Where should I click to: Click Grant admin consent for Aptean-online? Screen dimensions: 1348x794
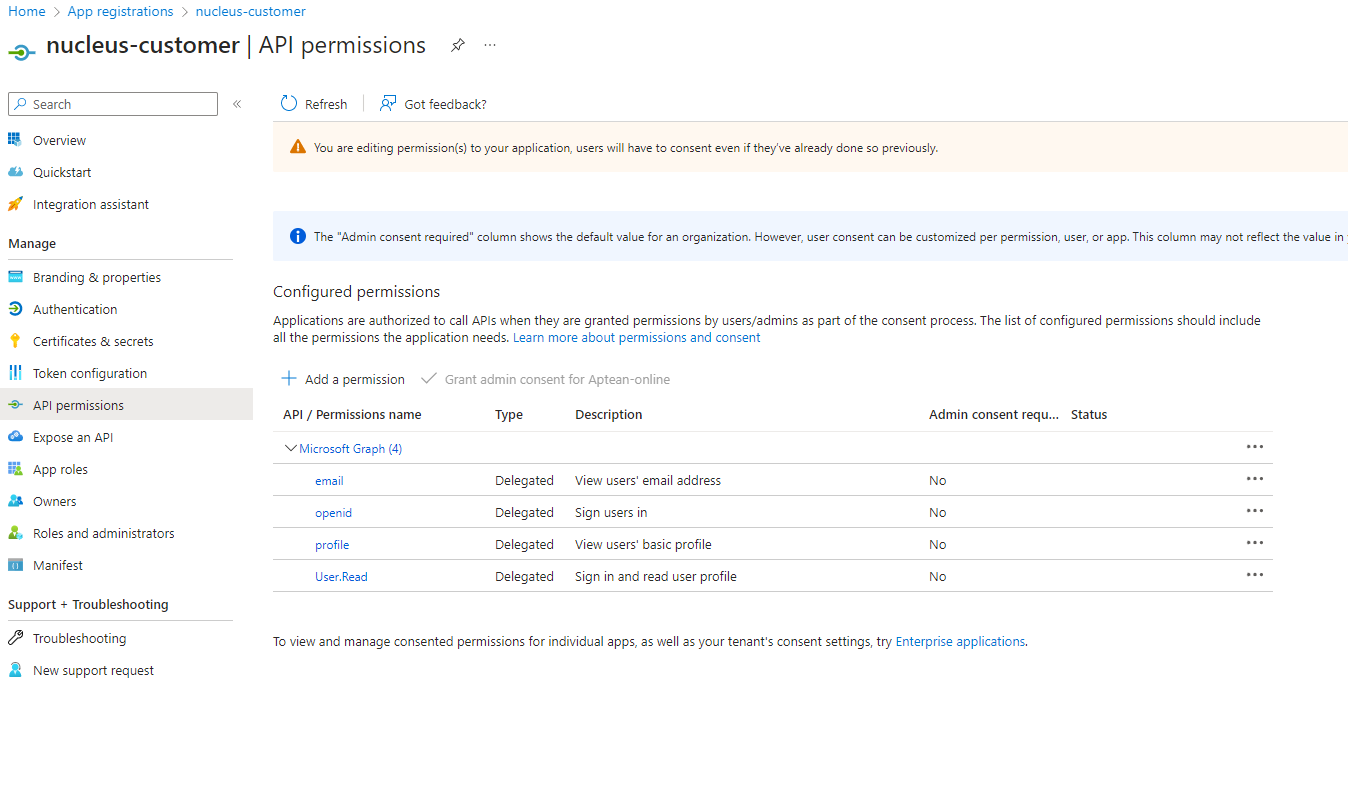click(x=545, y=379)
